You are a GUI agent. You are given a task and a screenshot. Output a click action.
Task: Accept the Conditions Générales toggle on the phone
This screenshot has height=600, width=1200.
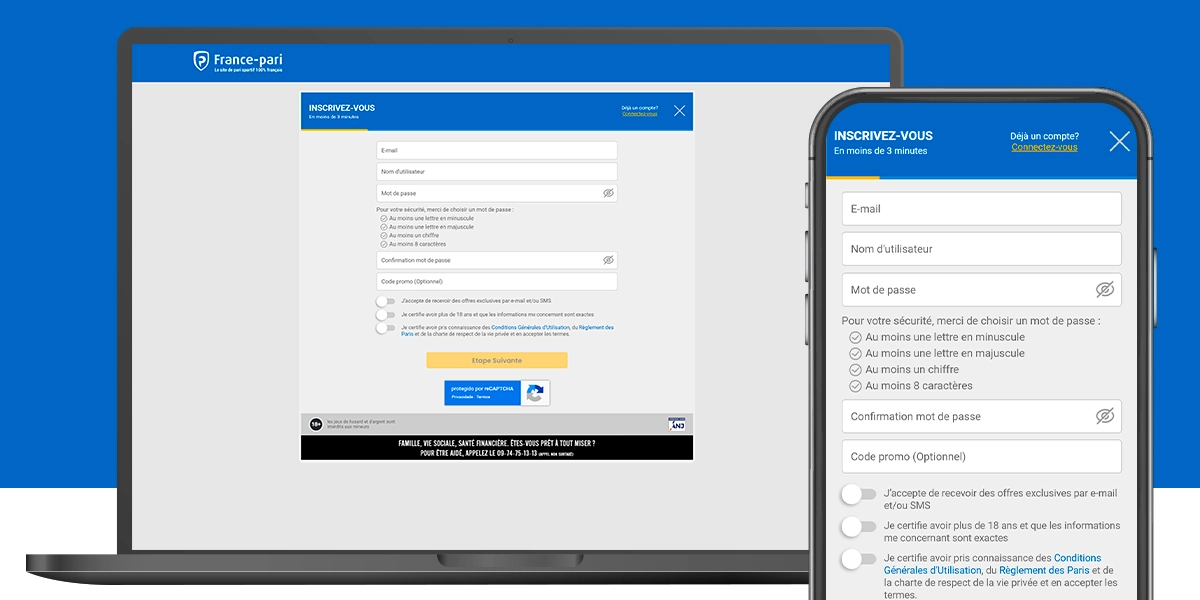pos(858,559)
